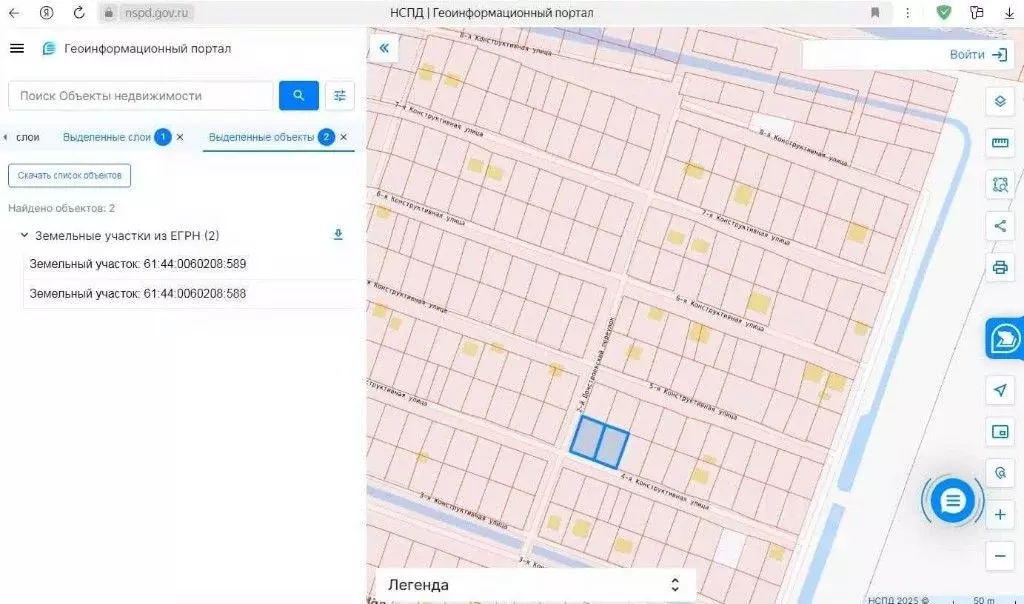Zoom in the map
The width and height of the screenshot is (1024, 604).
coord(1000,515)
